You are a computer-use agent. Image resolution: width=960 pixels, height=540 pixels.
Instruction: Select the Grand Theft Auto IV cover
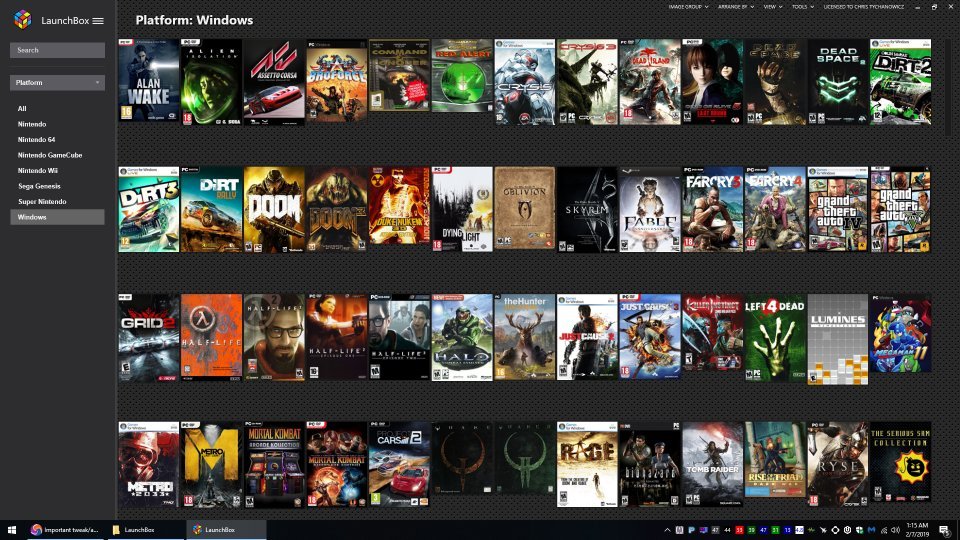[838, 209]
